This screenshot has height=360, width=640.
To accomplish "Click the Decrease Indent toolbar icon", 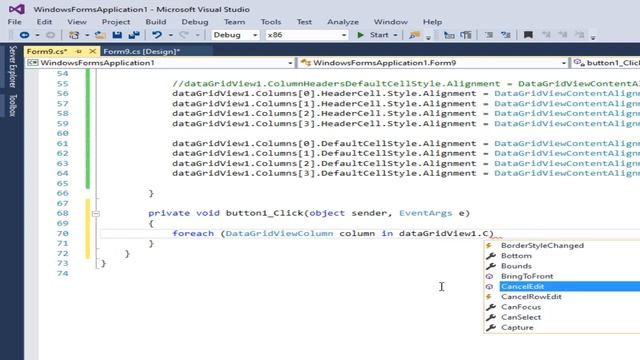I will pyautogui.click(x=449, y=35).
